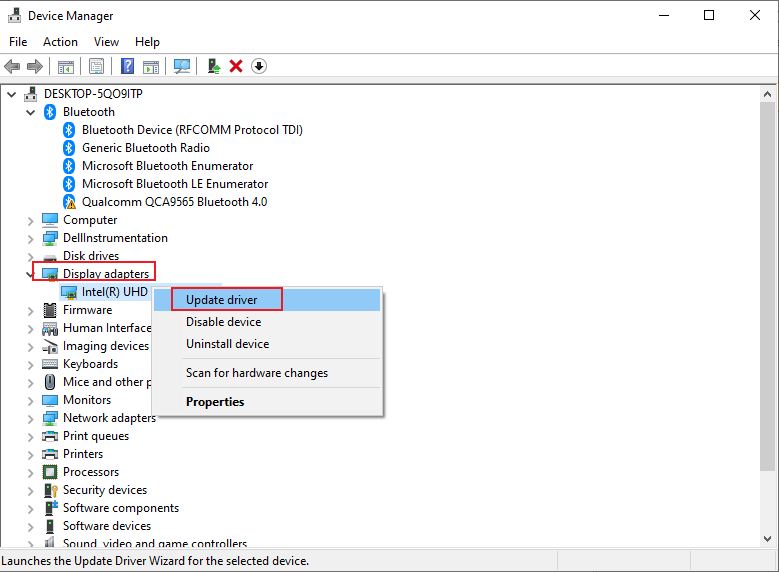This screenshot has width=779, height=572.
Task: Click the show/hide console tree icon
Action: click(65, 66)
